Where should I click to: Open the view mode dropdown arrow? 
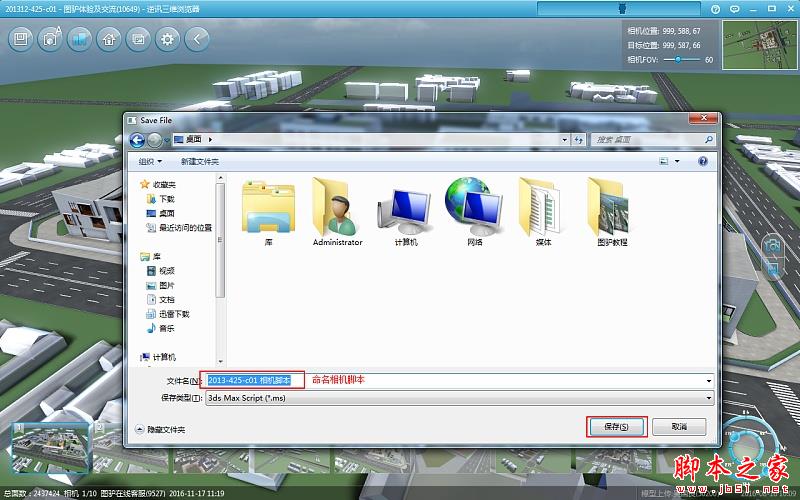[x=677, y=161]
